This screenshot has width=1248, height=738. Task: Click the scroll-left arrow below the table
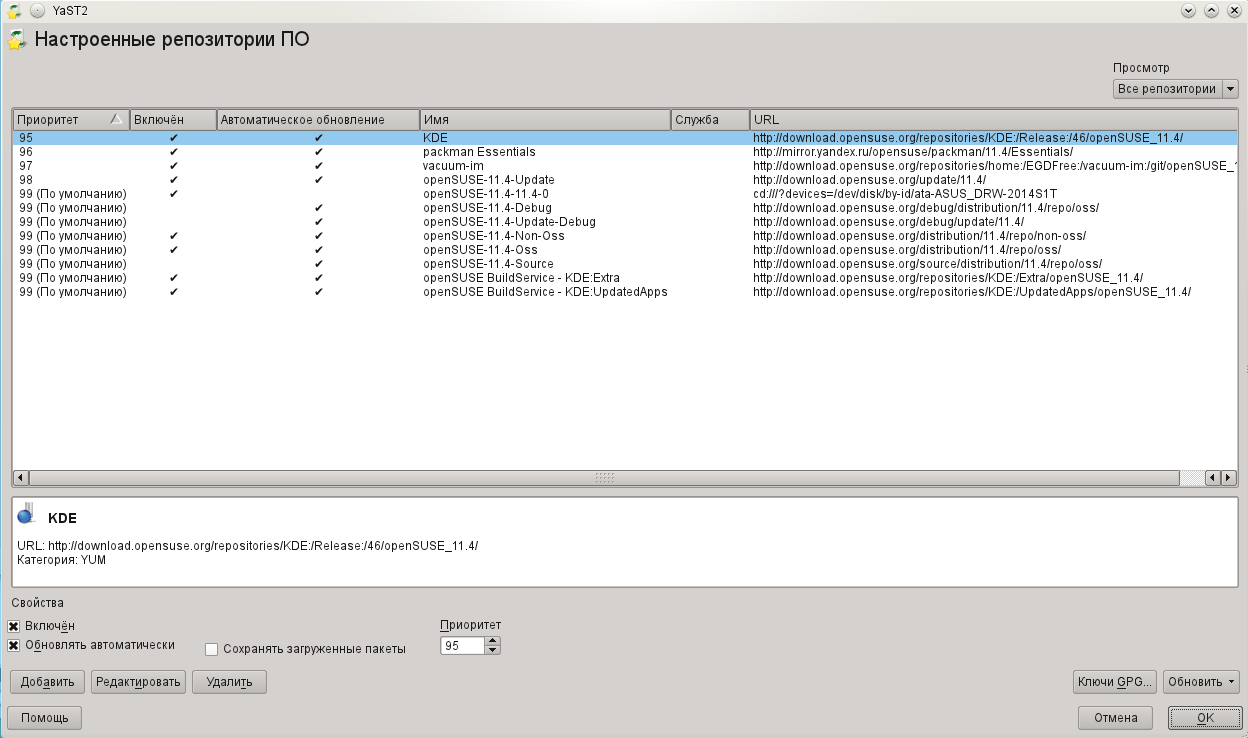[19, 478]
